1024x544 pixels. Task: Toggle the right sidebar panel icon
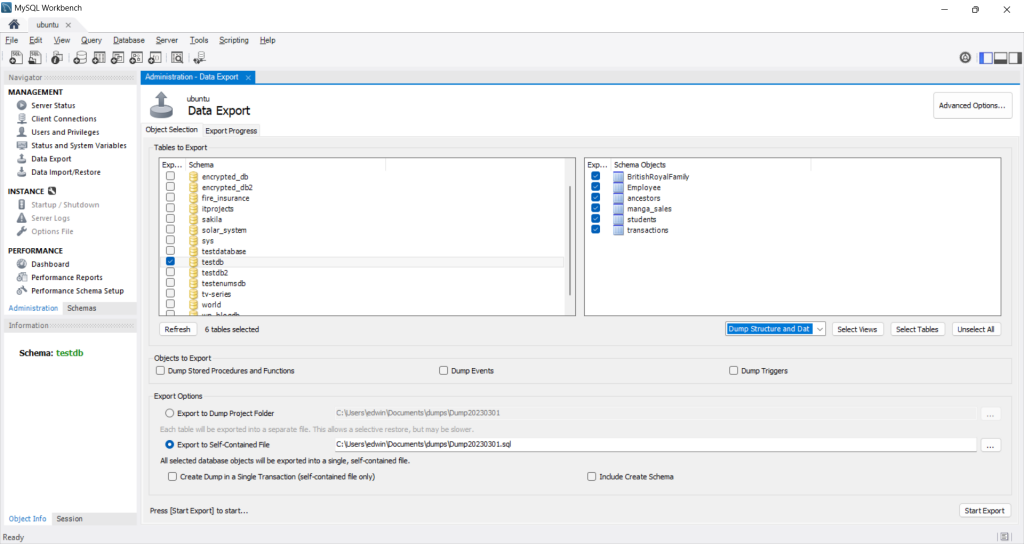[1015, 58]
